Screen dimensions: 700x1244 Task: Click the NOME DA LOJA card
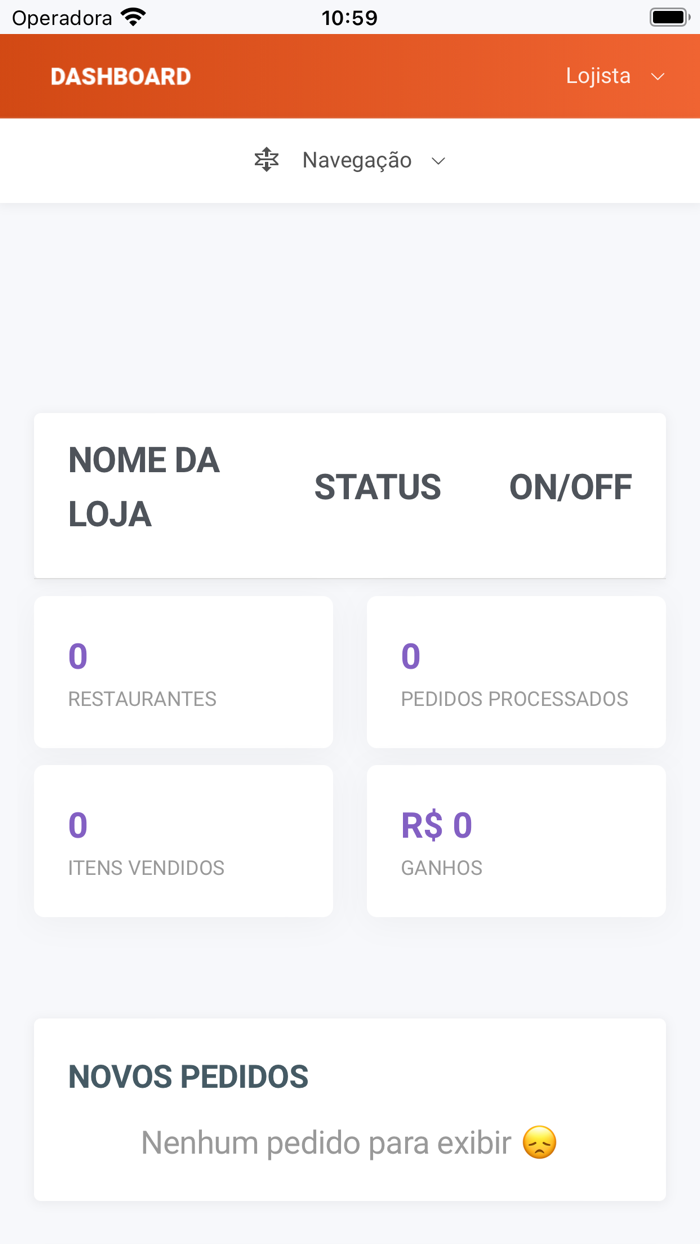(143, 487)
